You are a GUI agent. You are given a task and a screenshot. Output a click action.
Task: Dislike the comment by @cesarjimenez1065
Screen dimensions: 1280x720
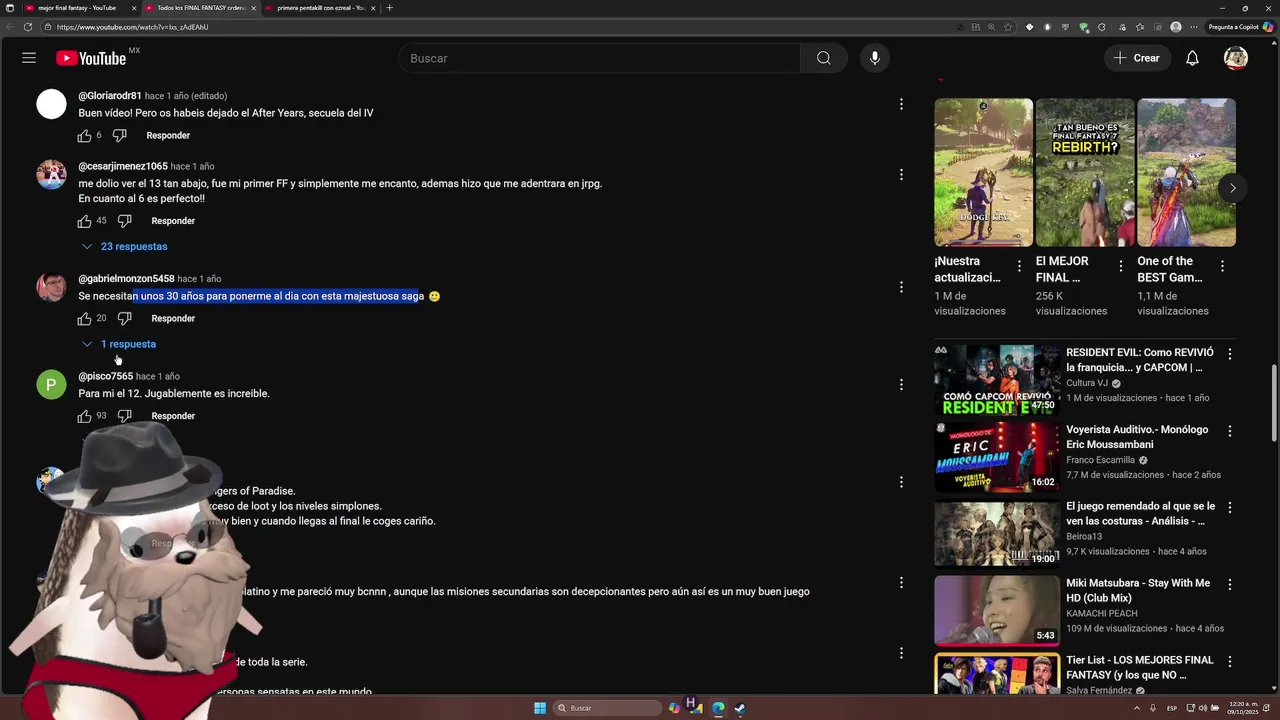click(125, 221)
